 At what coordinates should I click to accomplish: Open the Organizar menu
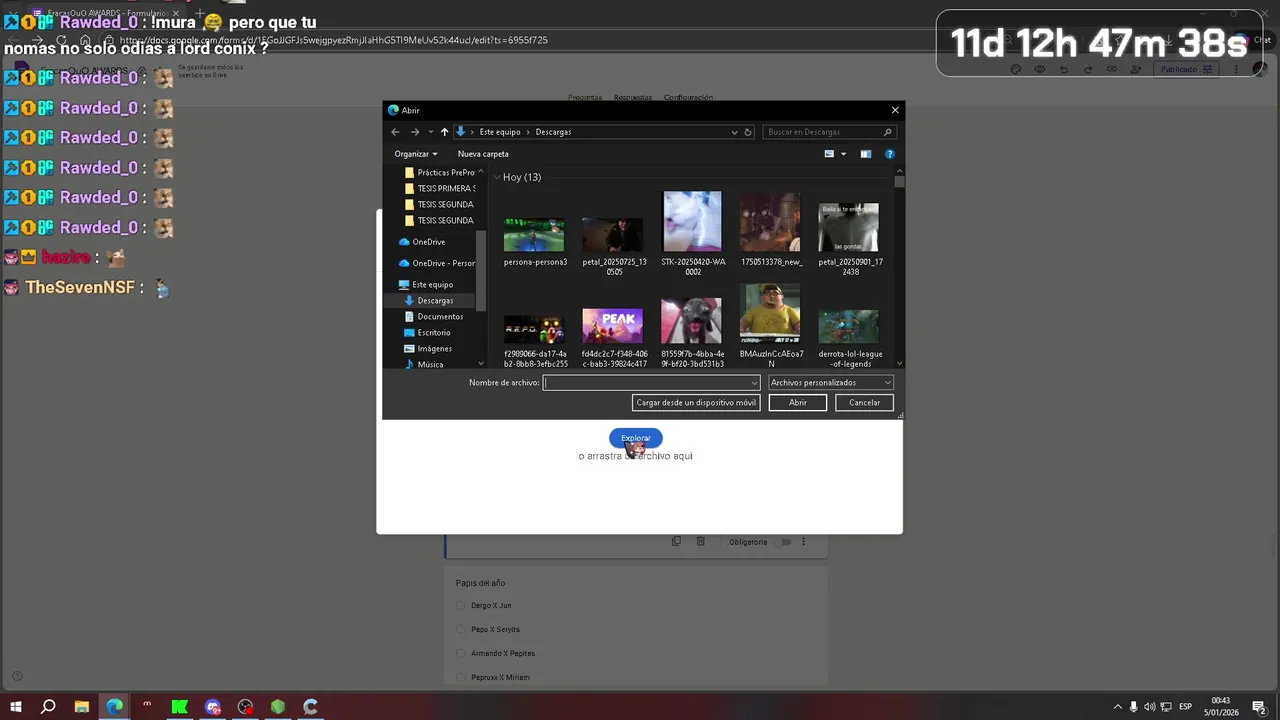(x=416, y=154)
